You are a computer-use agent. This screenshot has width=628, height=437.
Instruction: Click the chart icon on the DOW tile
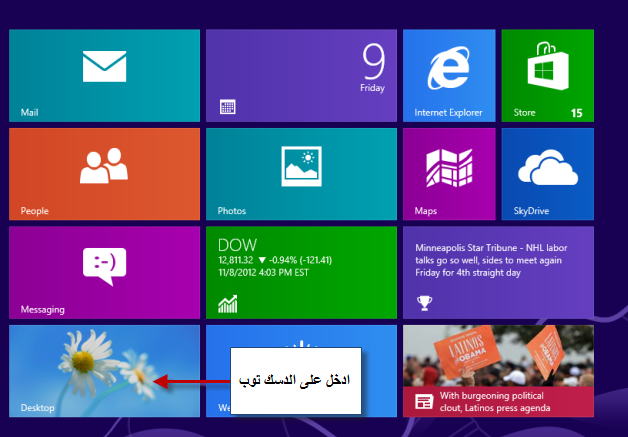tap(227, 303)
